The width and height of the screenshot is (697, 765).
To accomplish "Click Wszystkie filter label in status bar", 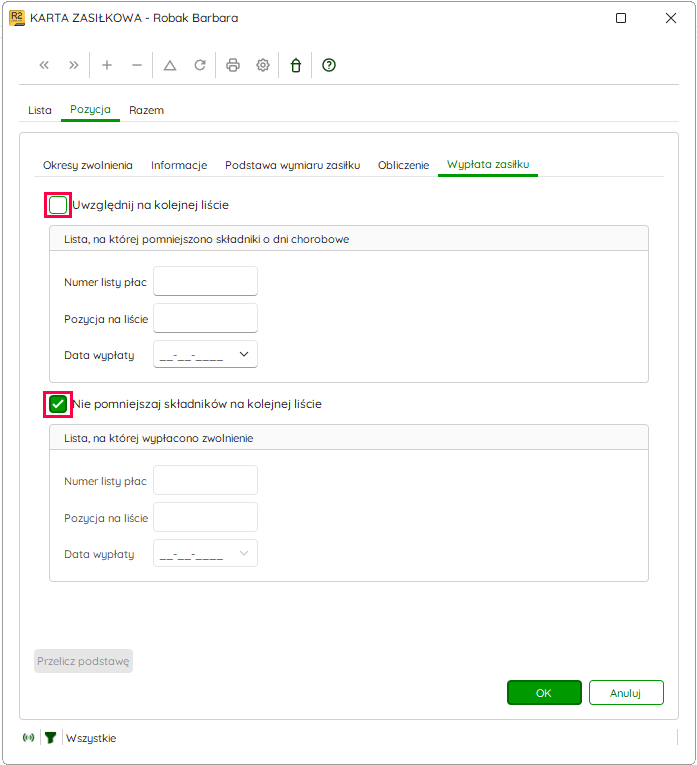I will point(91,738).
